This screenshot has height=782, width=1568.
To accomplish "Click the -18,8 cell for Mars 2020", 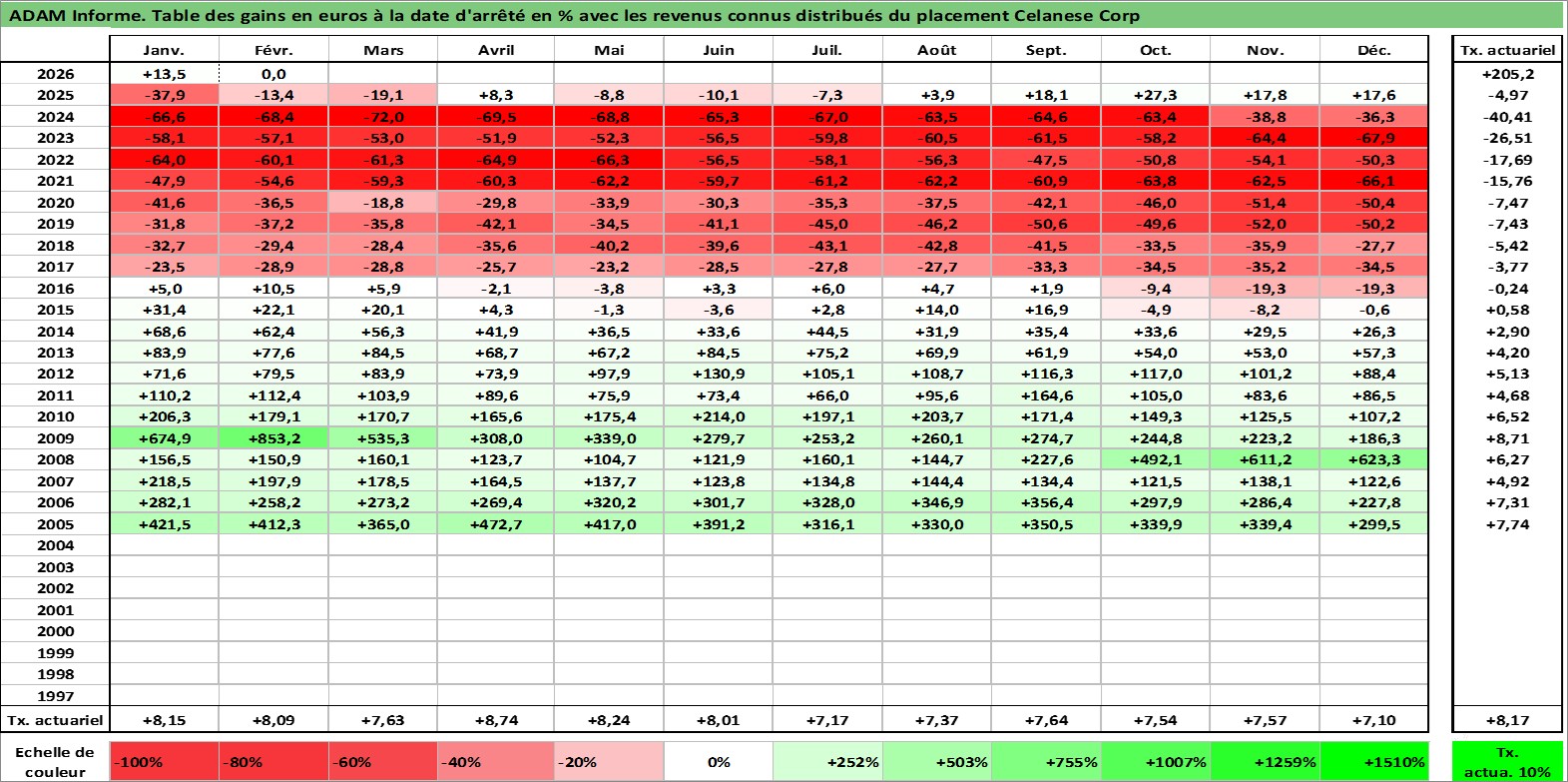I will [383, 203].
